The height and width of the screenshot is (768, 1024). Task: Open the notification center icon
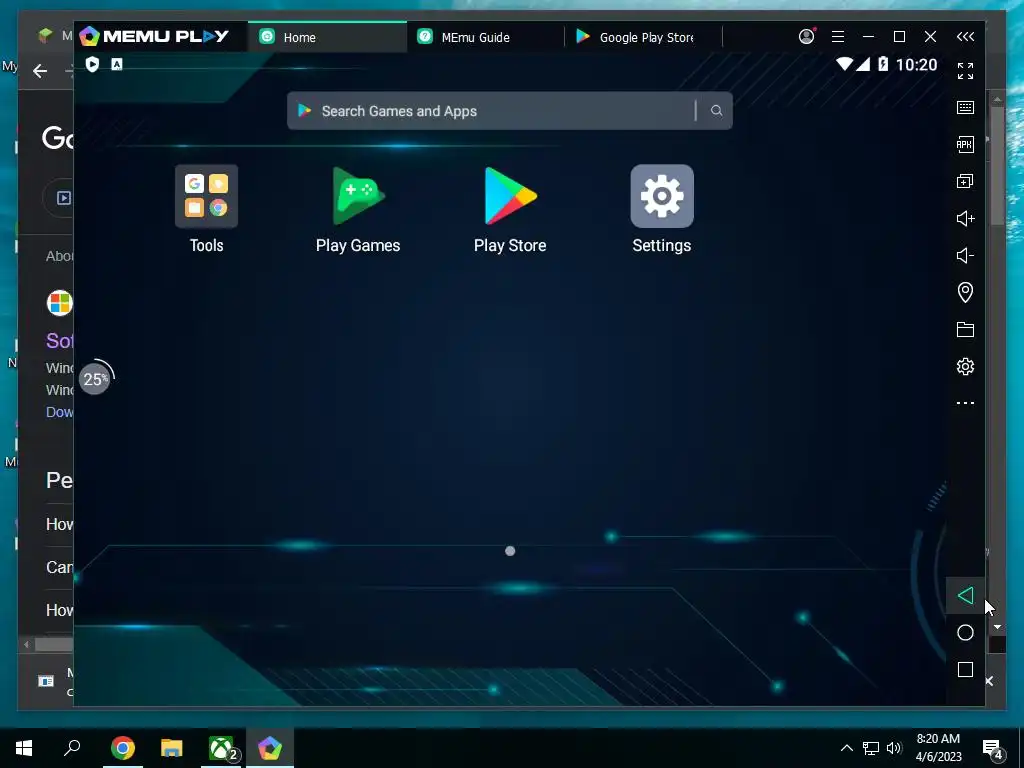tap(992, 749)
